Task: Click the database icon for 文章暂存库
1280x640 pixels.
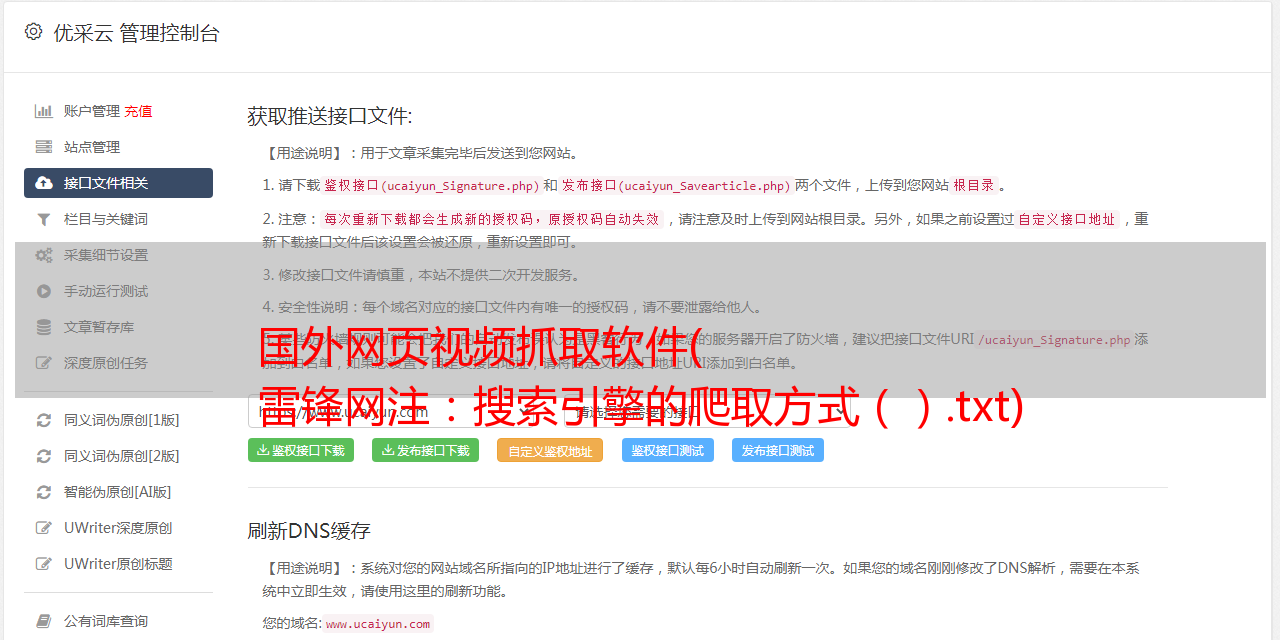Action: [44, 327]
